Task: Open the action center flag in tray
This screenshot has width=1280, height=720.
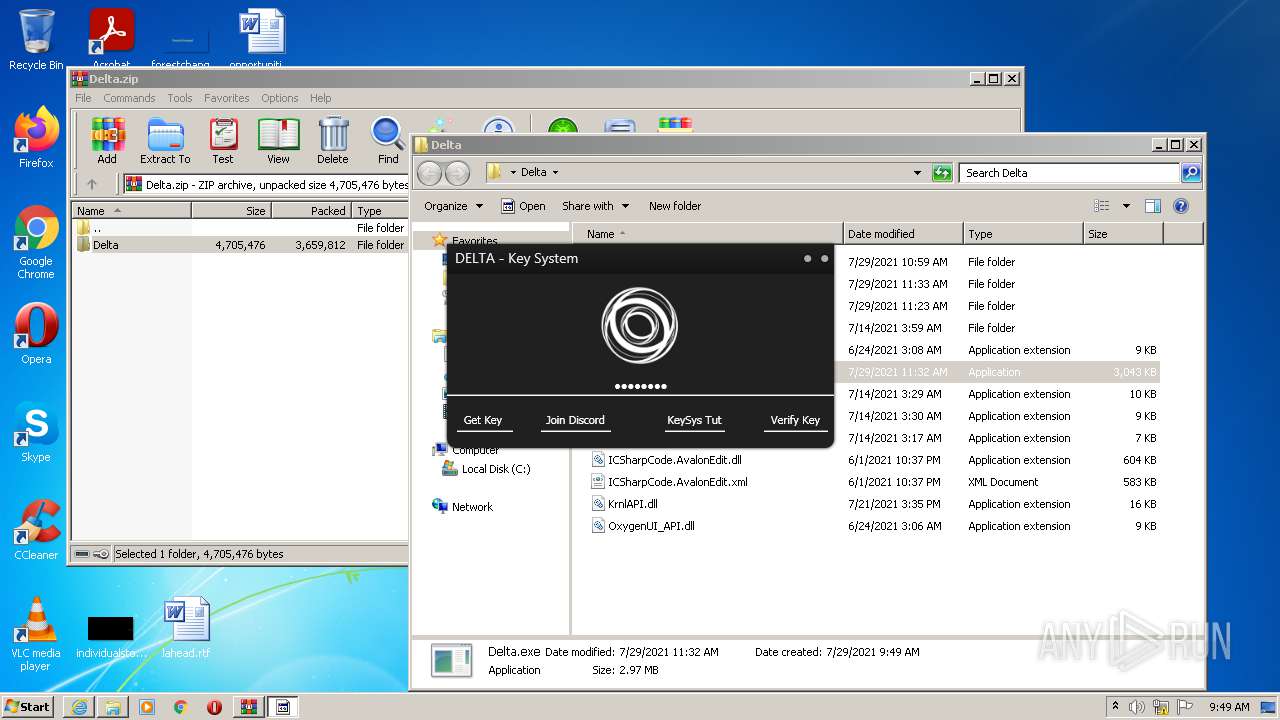Action: (x=1183, y=707)
